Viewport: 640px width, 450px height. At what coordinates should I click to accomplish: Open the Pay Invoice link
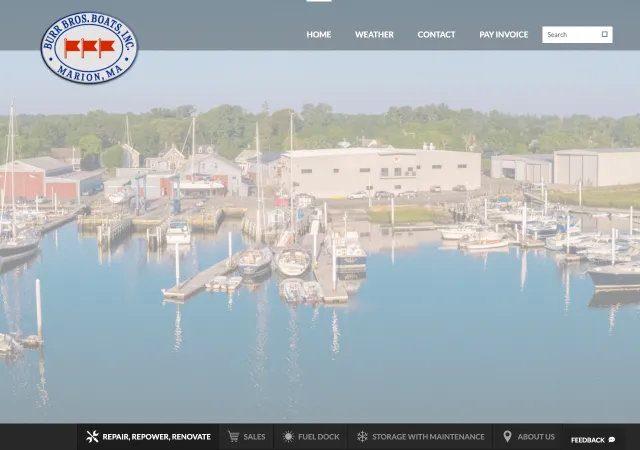coord(503,35)
